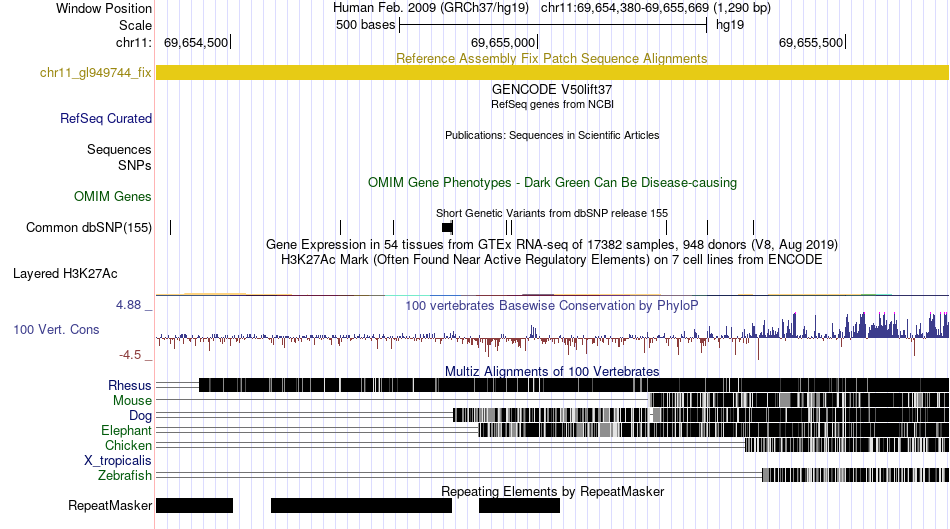Click the 69,655,500 ruler position
The width and height of the screenshot is (950, 529).
[811, 42]
